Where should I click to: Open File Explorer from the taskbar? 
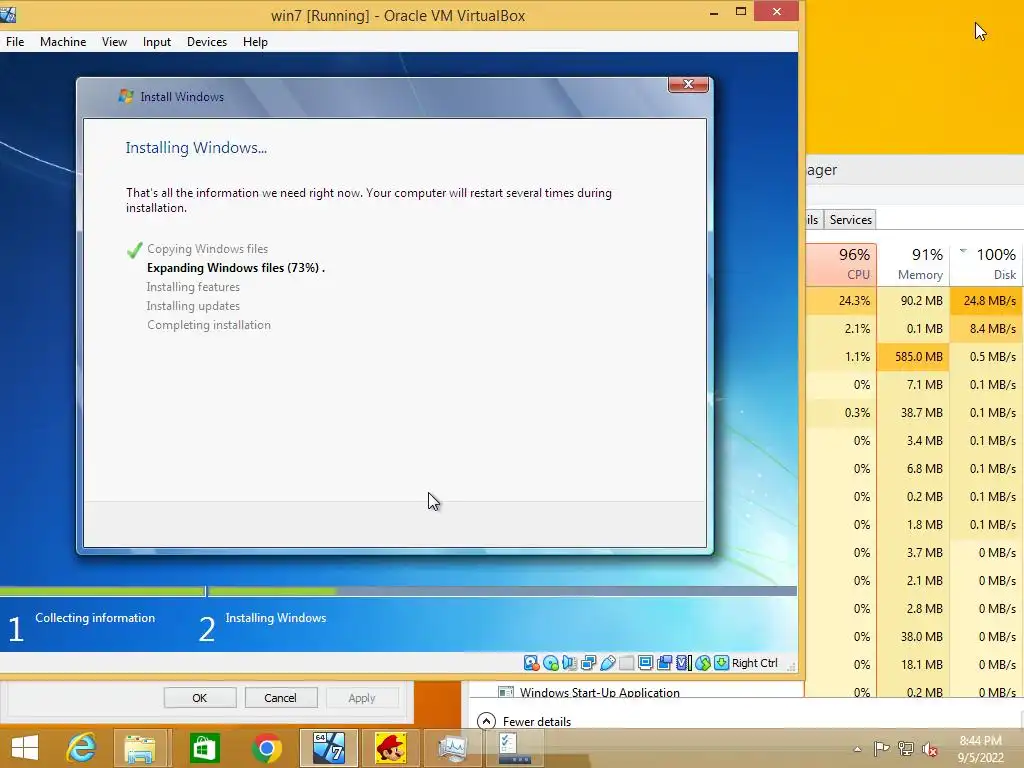(140, 748)
